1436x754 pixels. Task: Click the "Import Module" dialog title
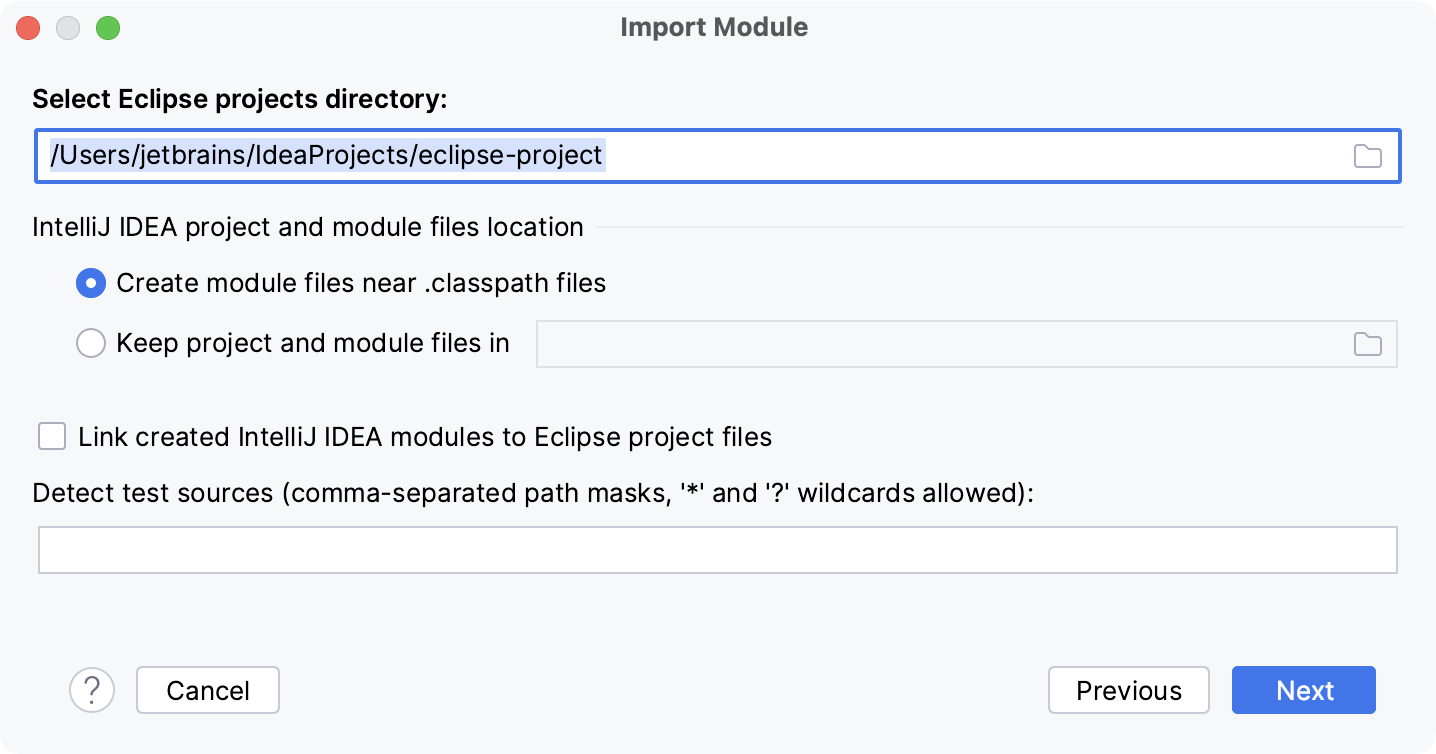(713, 27)
